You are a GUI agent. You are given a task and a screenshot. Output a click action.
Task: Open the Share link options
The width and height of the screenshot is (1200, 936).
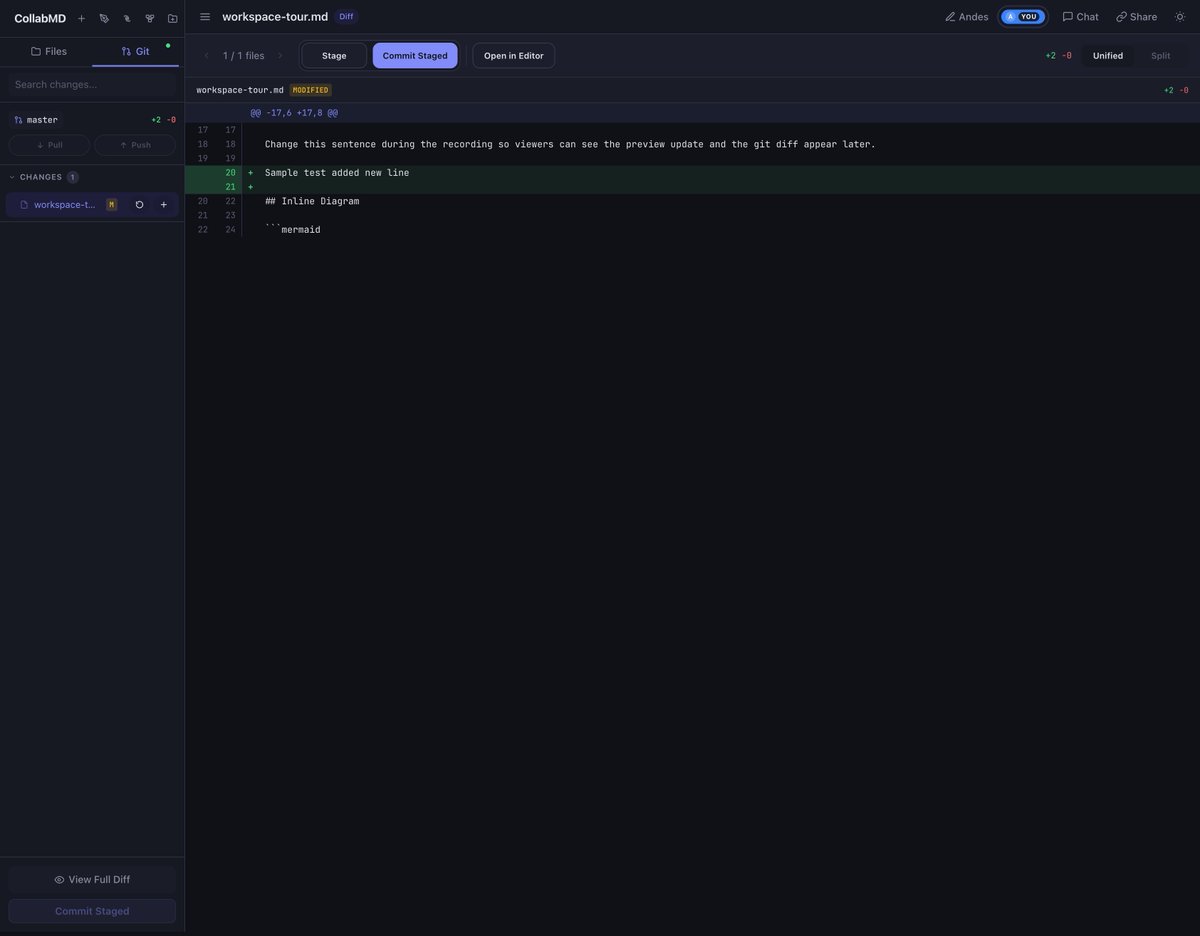click(x=1136, y=17)
